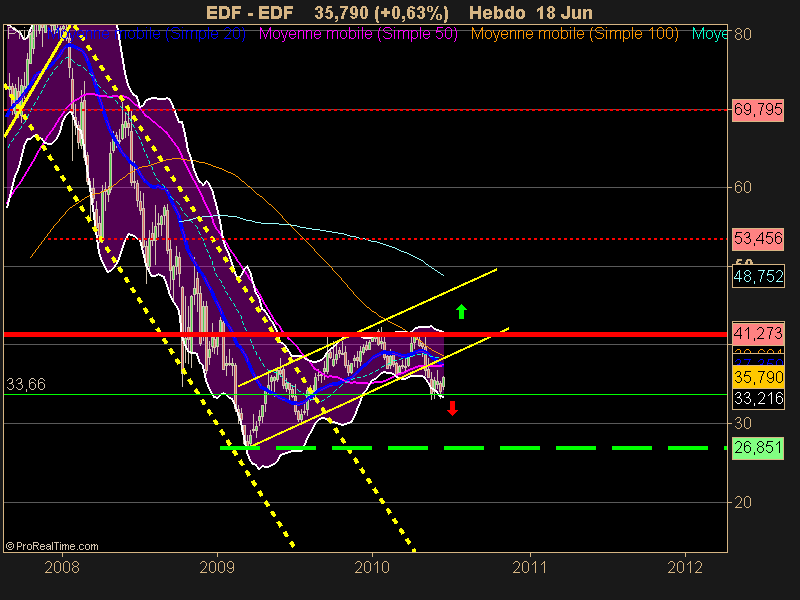The image size is (800, 600).
Task: Click the chart title EDF - EDF
Action: pos(249,13)
